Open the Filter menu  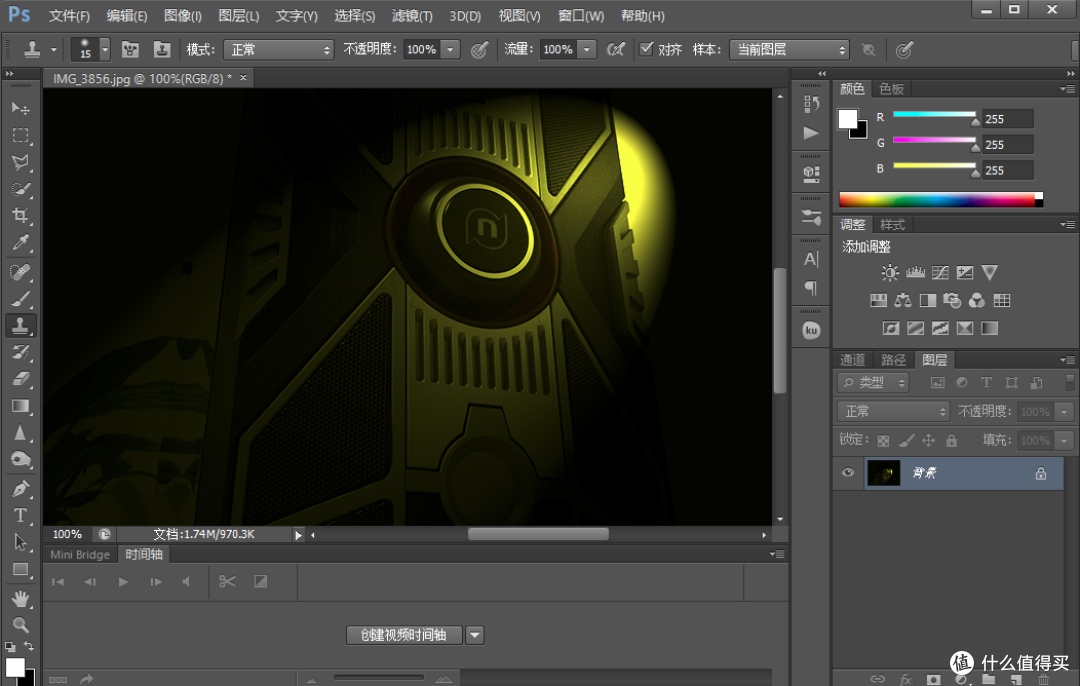tap(412, 16)
